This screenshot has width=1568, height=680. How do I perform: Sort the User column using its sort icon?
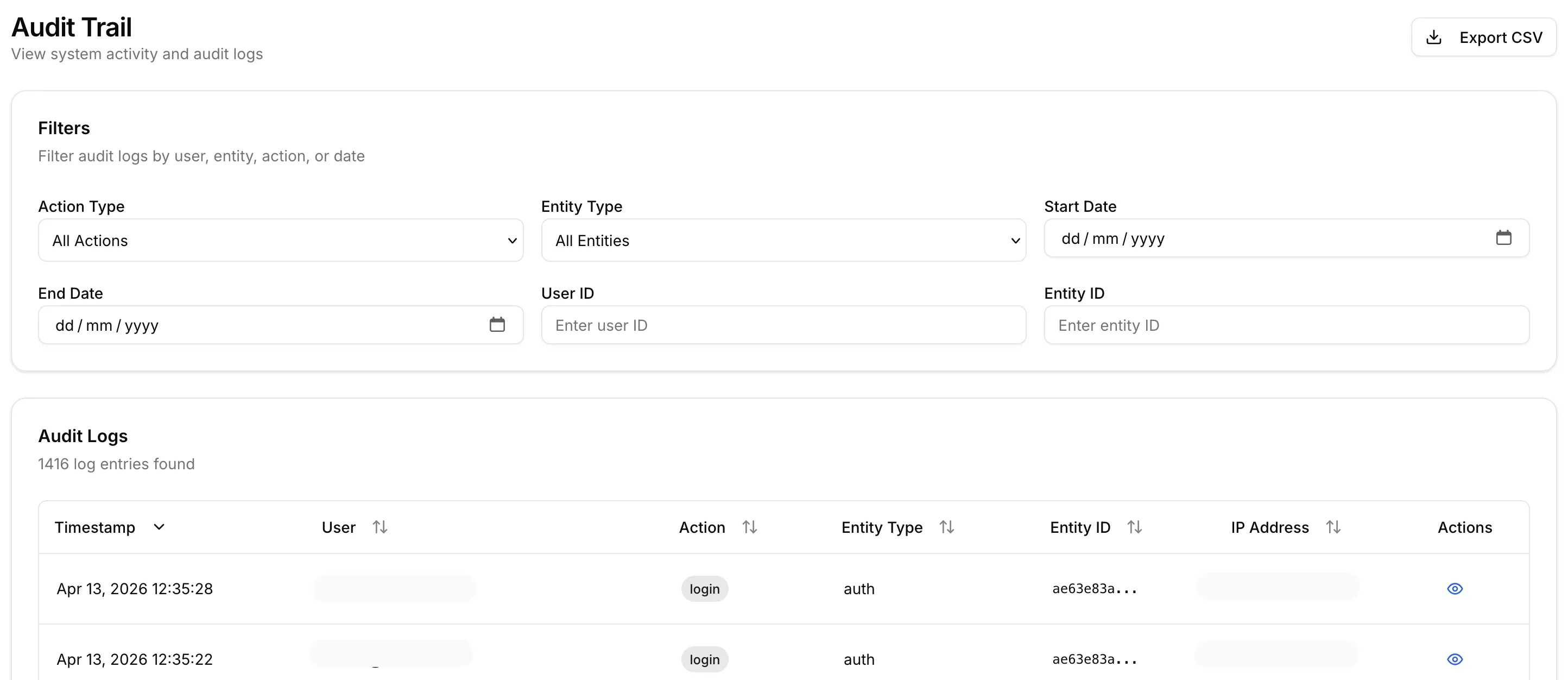[381, 527]
